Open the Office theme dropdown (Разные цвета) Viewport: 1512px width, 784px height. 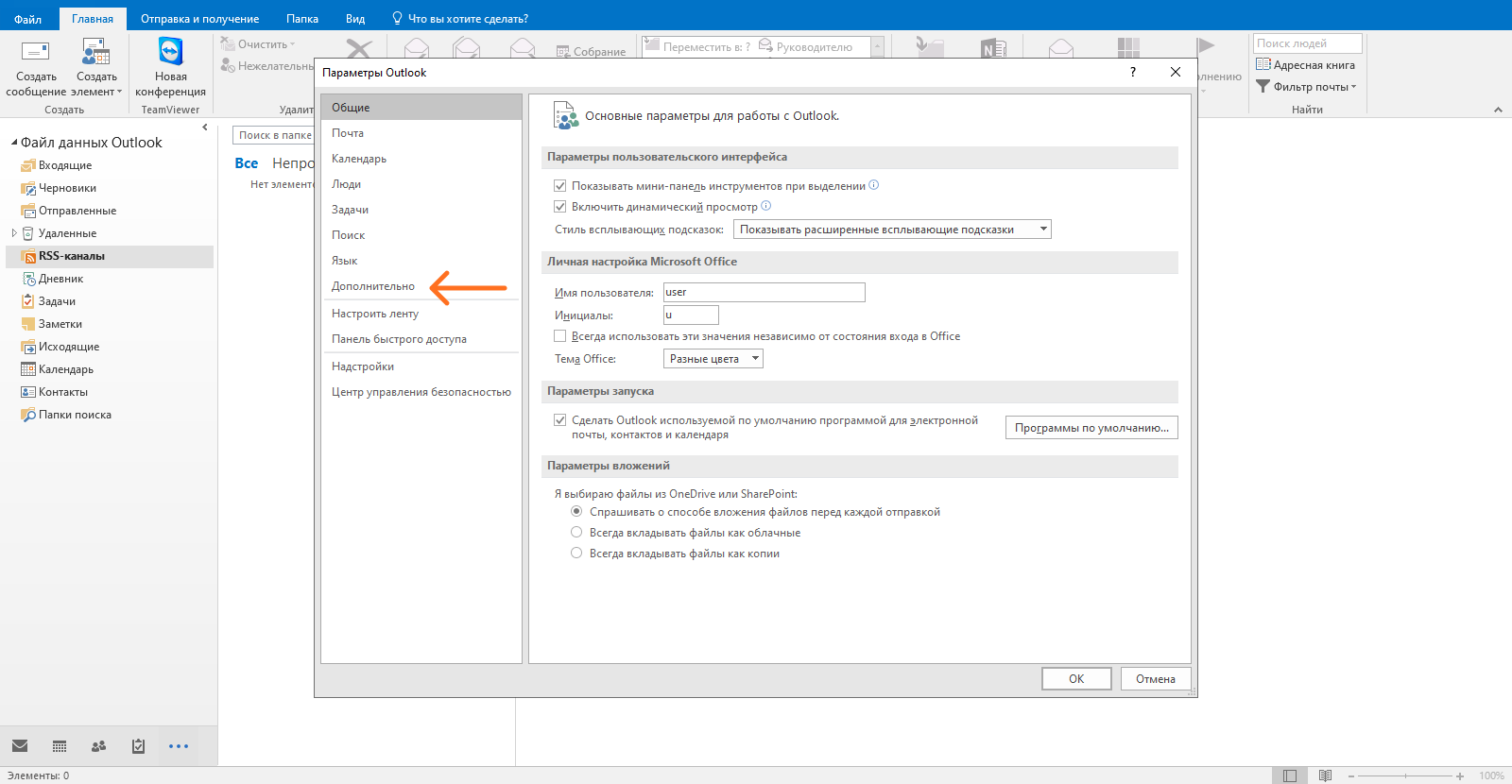click(713, 359)
